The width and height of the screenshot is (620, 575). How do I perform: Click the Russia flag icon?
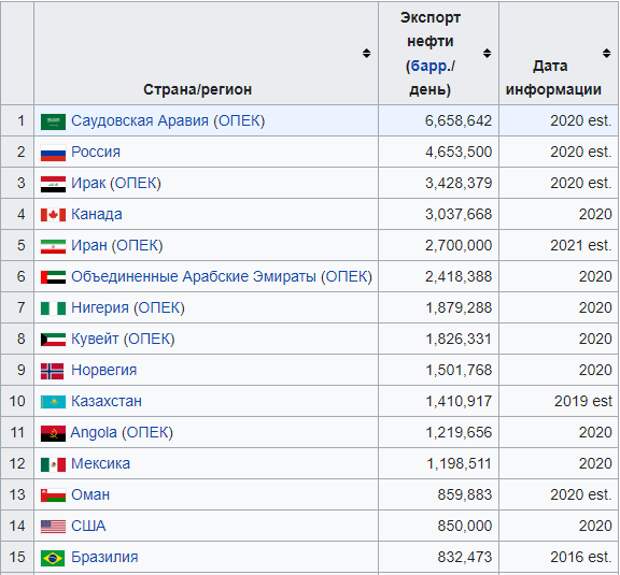pos(53,153)
